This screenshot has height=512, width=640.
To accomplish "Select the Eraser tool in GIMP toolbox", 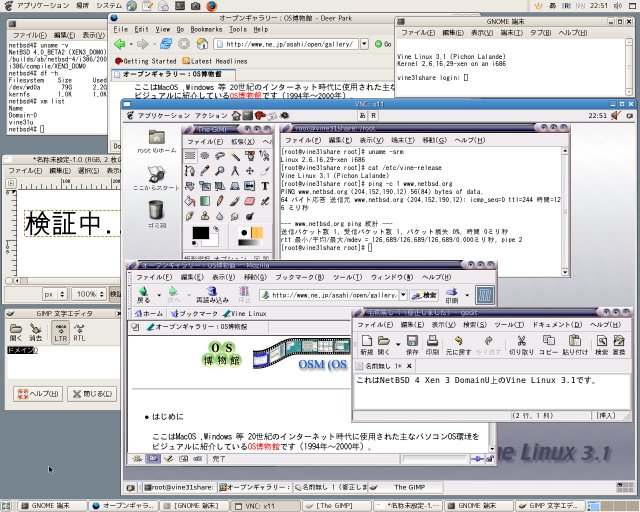I will [x=250, y=201].
